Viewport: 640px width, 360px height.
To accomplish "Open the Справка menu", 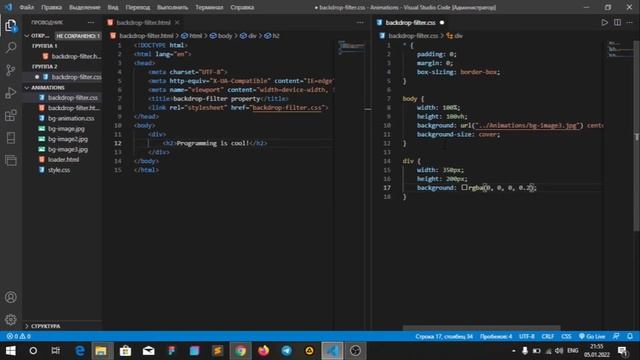I will click(x=242, y=7).
